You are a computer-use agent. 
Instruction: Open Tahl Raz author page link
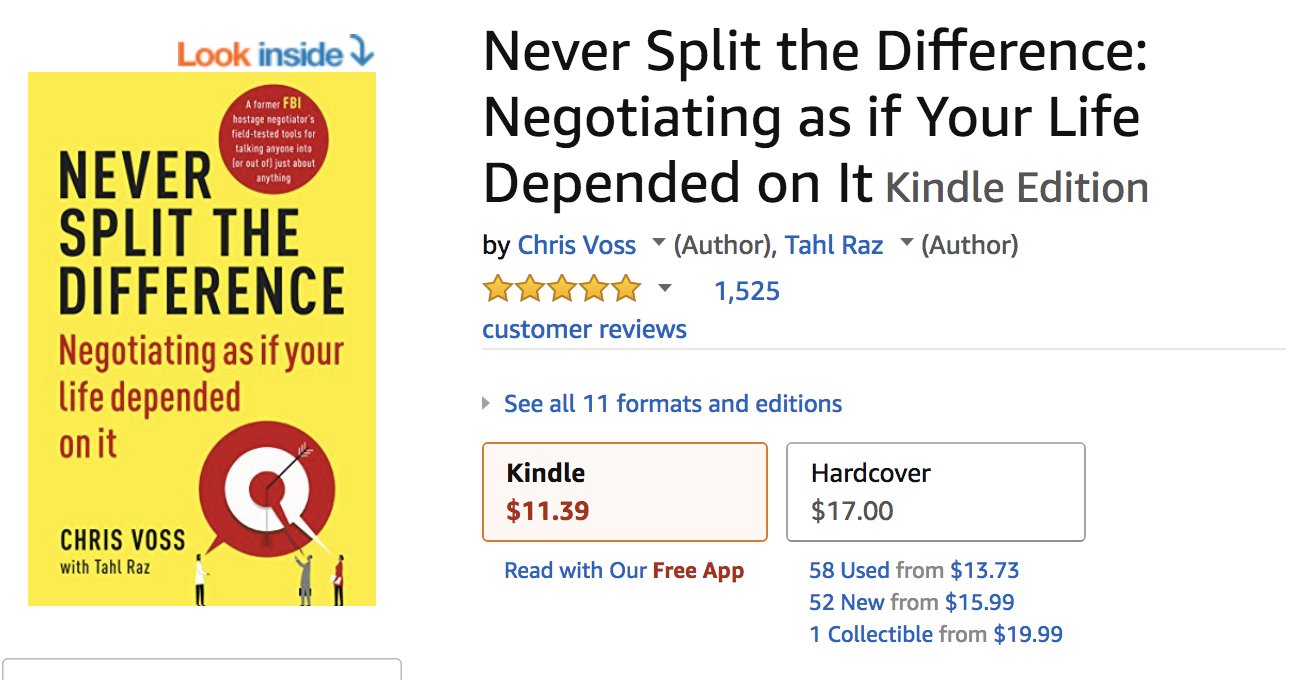834,245
